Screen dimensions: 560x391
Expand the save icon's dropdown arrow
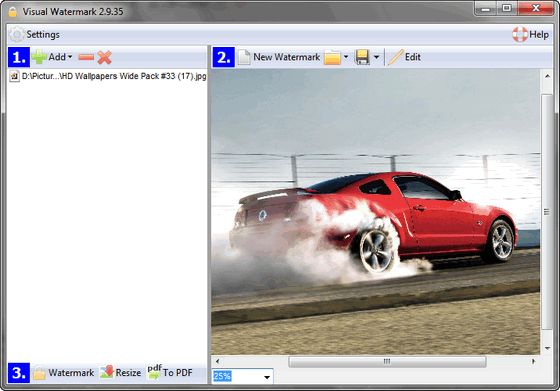tap(376, 57)
